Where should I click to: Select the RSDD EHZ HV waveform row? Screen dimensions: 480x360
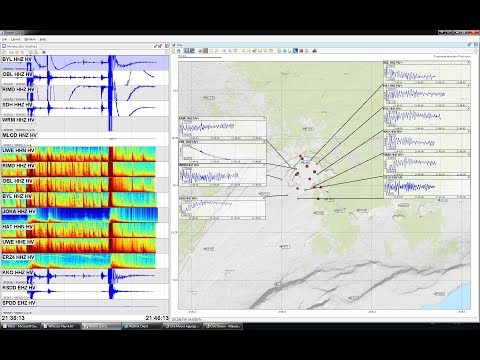(x=85, y=291)
